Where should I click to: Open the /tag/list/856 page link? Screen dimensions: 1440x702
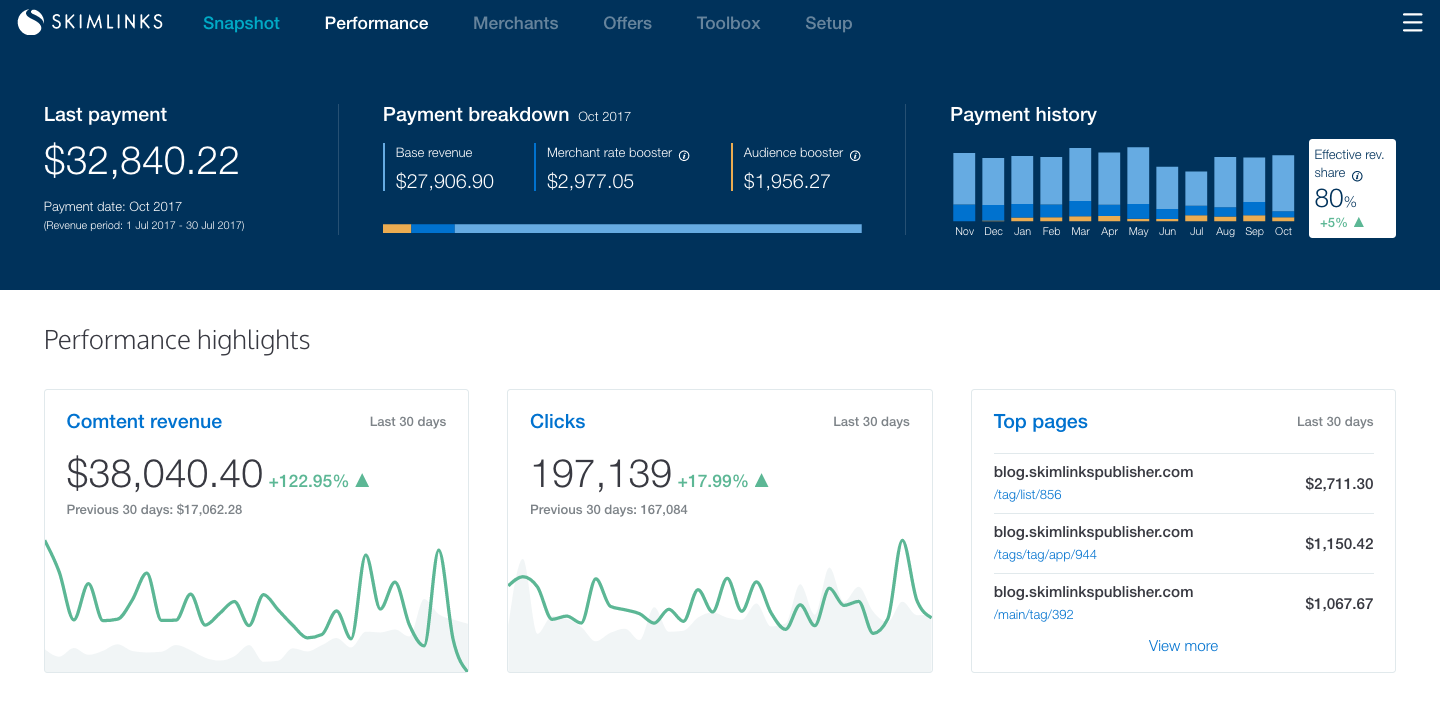1027,495
